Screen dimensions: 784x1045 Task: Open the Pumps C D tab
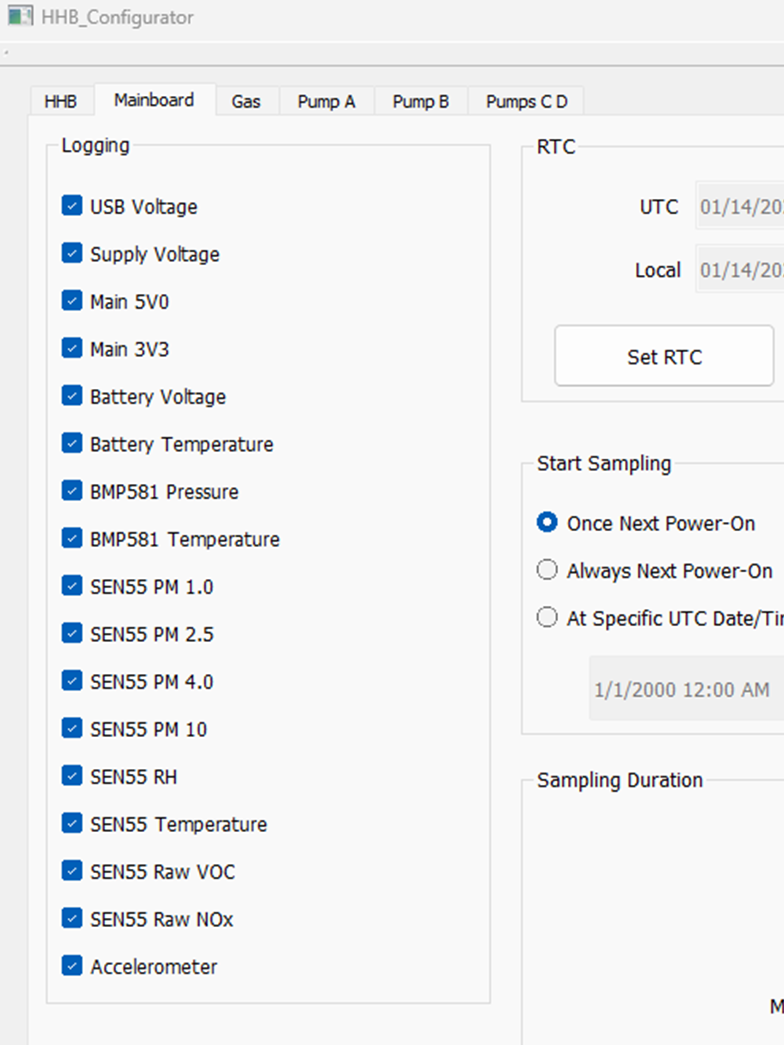[526, 101]
